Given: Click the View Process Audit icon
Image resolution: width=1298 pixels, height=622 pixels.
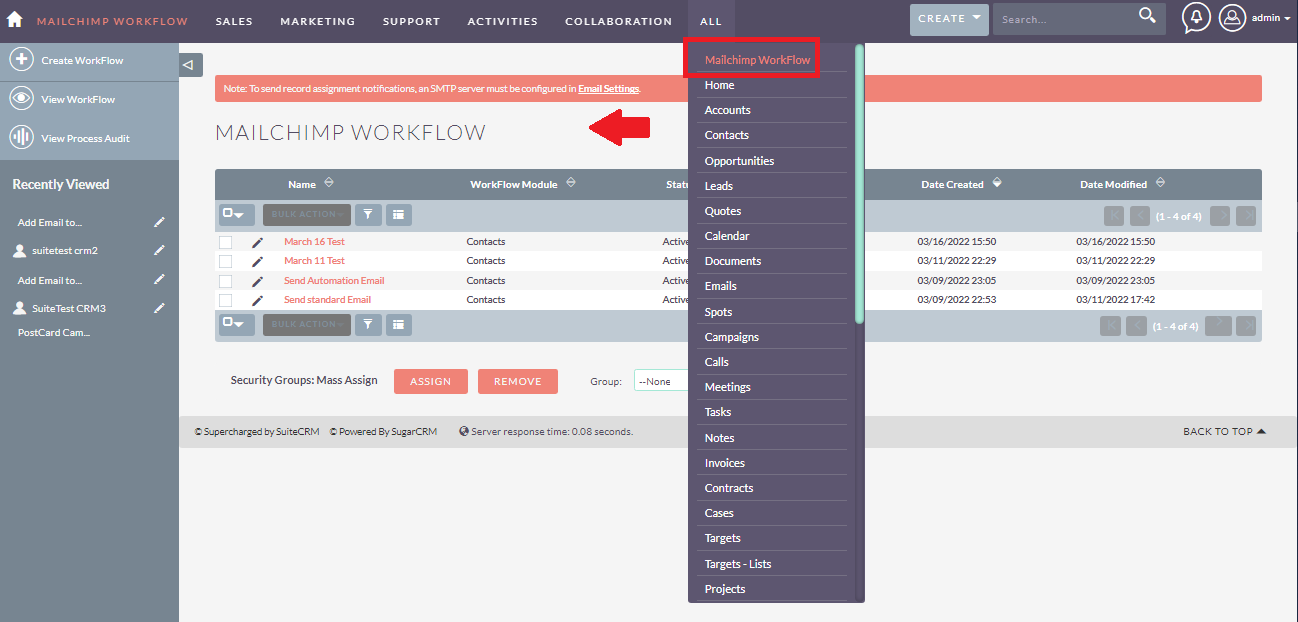Looking at the screenshot, I should (22, 138).
